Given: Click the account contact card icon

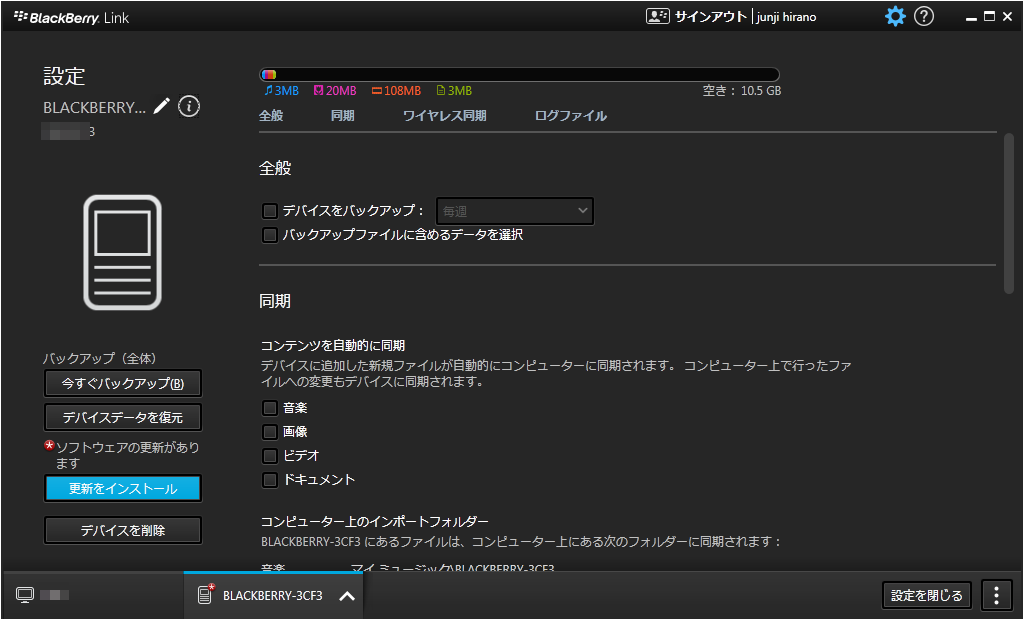Looking at the screenshot, I should (x=657, y=17).
